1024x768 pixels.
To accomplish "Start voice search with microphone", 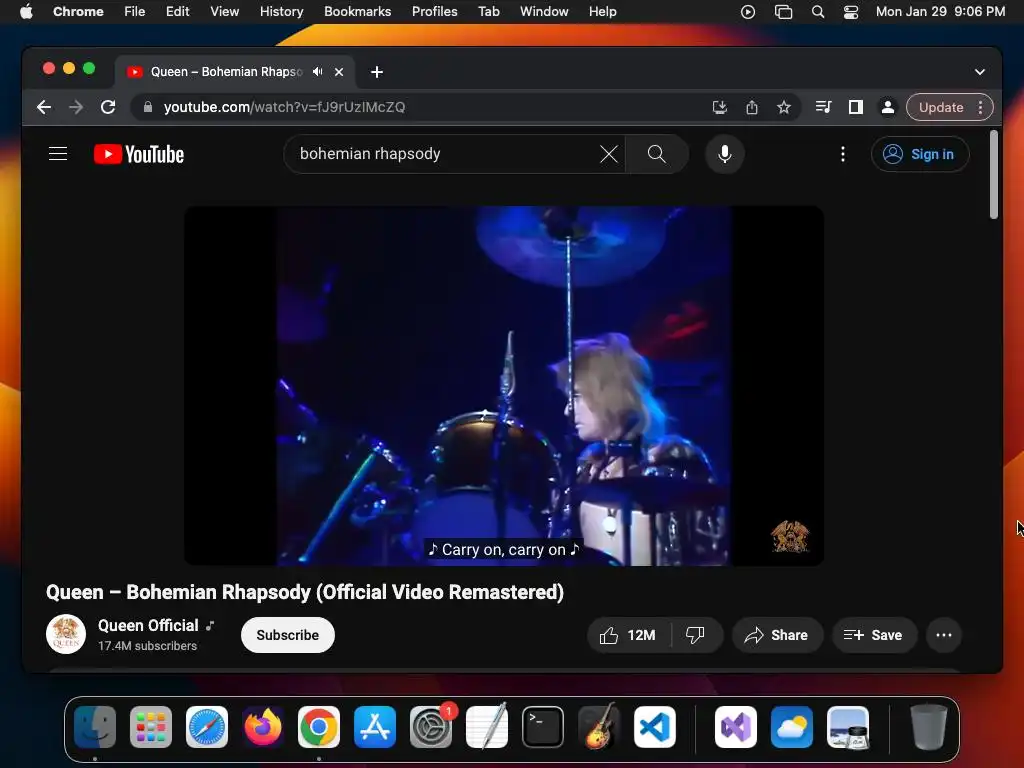I will (724, 154).
